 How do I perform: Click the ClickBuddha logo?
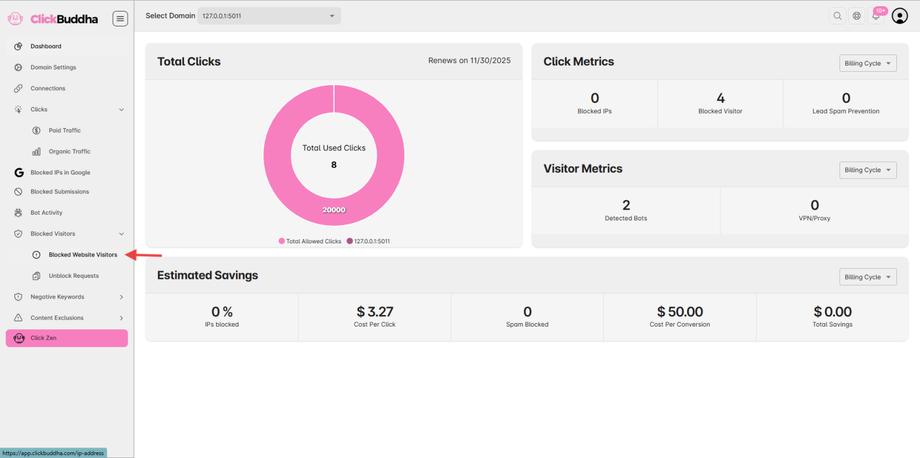52,19
